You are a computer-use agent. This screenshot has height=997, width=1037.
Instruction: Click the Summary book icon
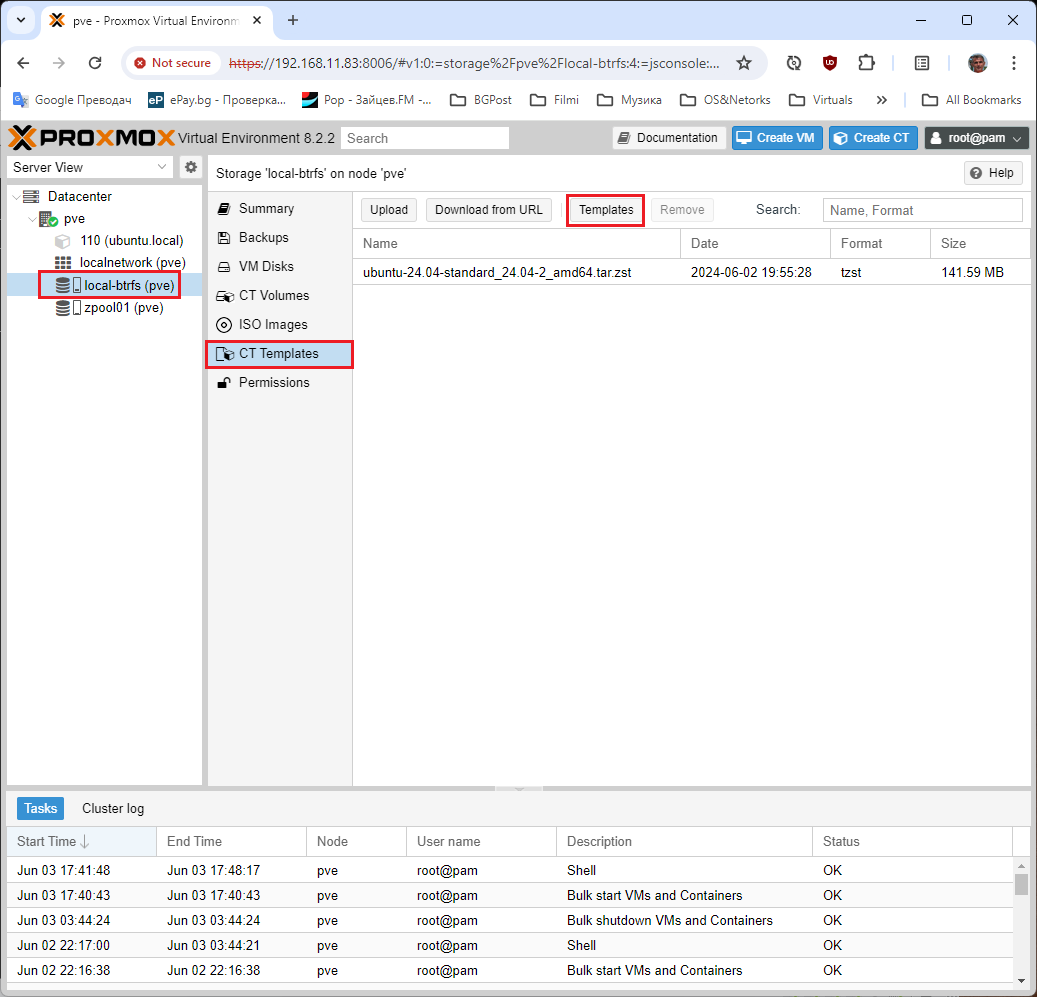pos(224,209)
